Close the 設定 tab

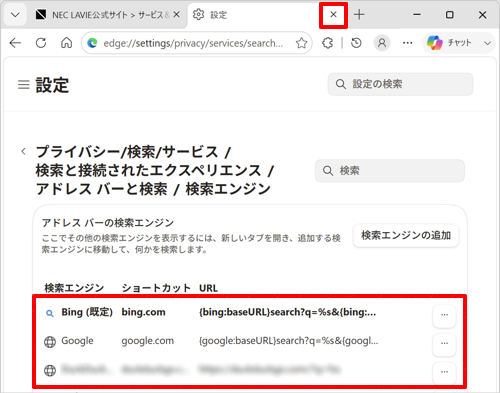click(333, 15)
